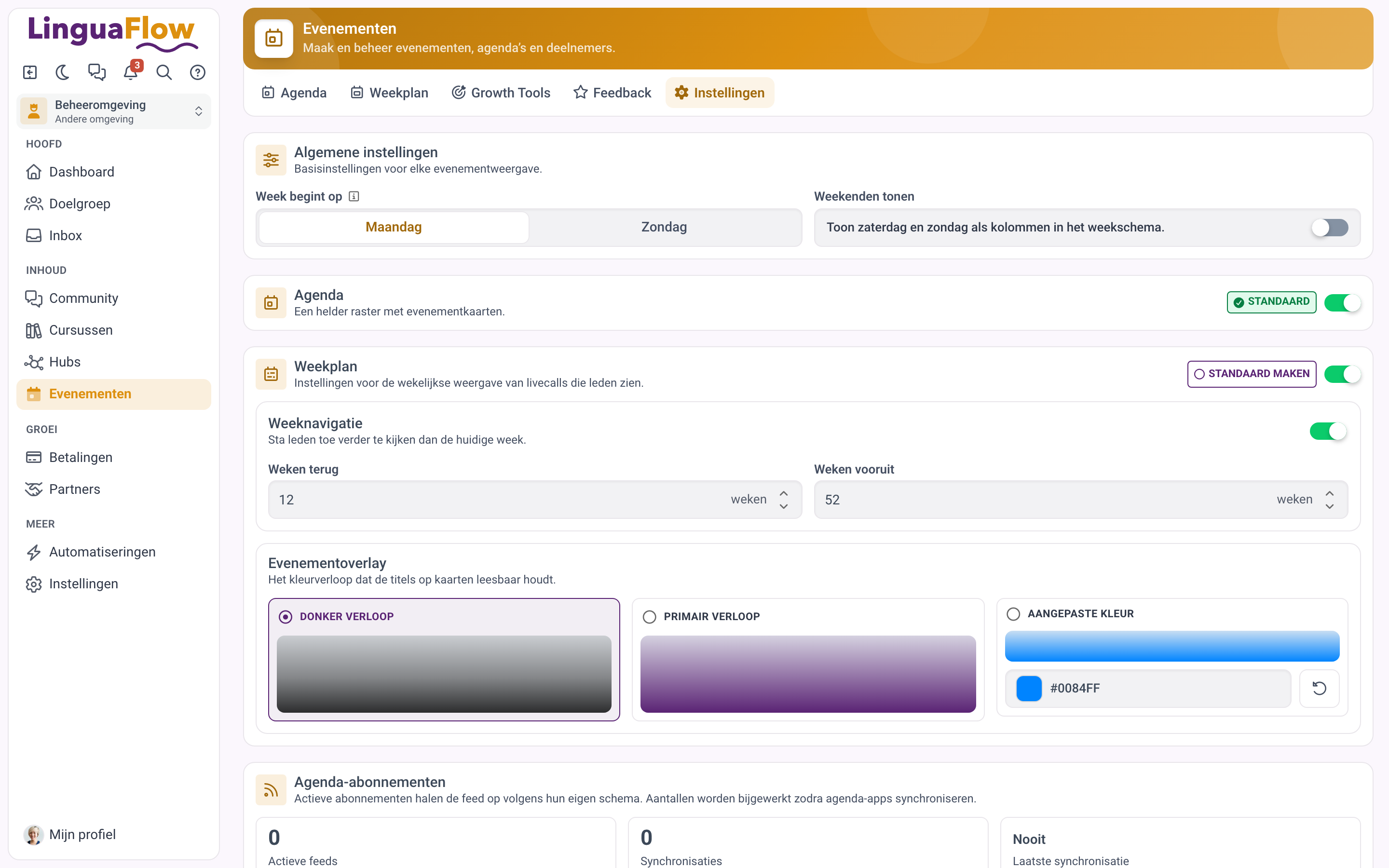Open Mijn profiel at sidebar bottom

[x=114, y=834]
